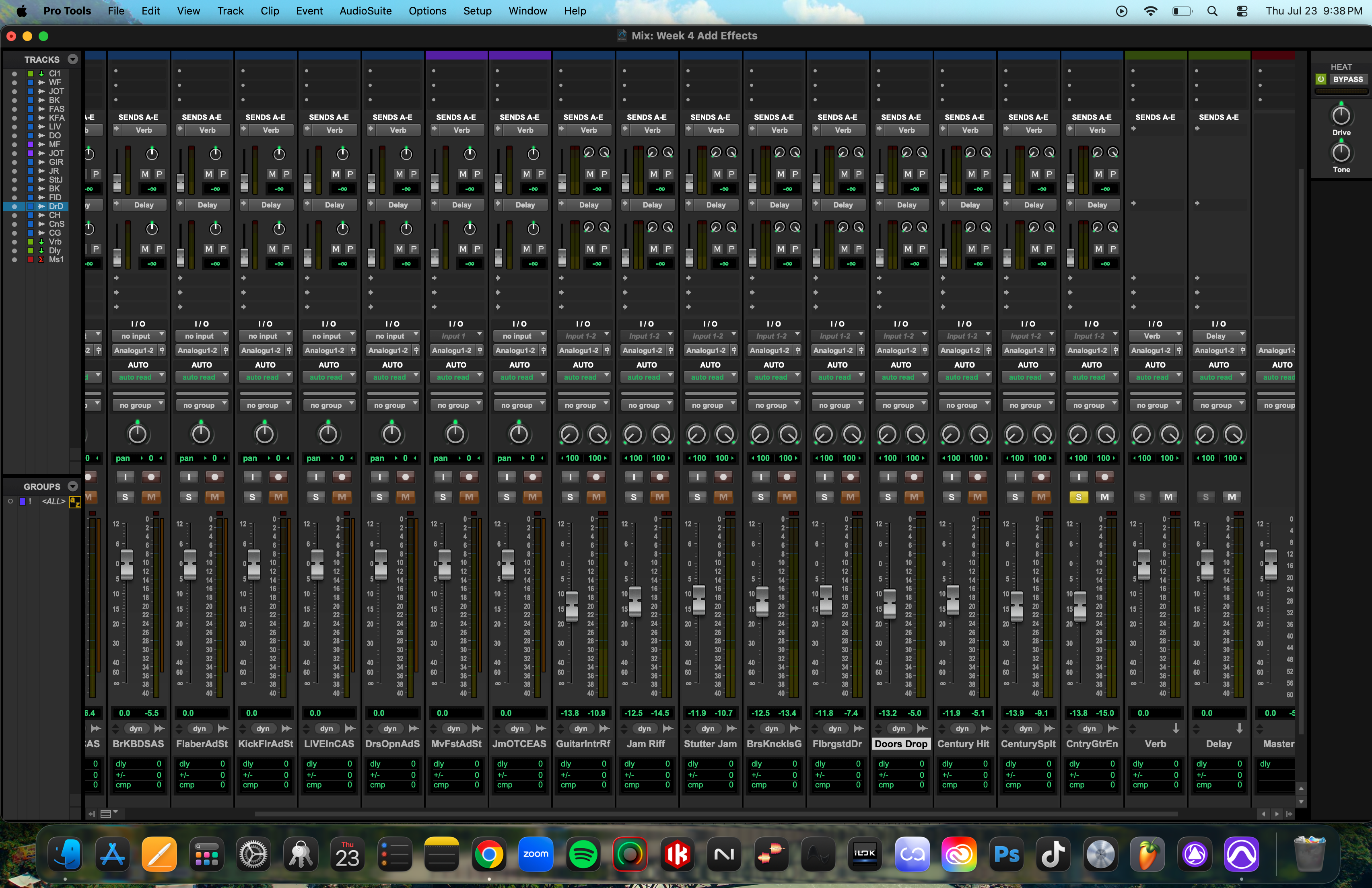This screenshot has width=1372, height=888.
Task: Open input selector on Verb track
Action: (1155, 336)
